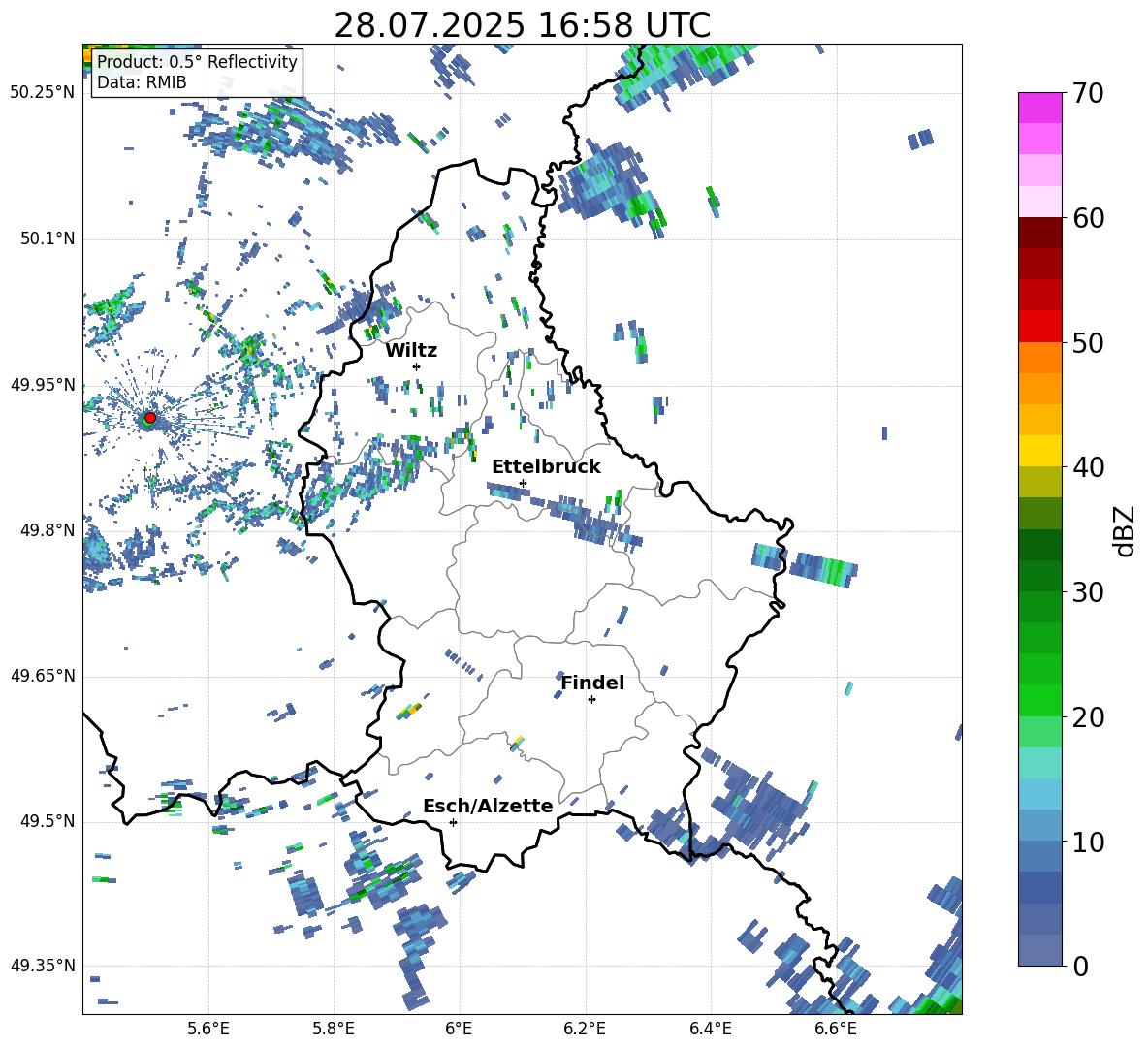Click the 49.5°N latitude label
The height and width of the screenshot is (1048, 1148).
pyautogui.click(x=48, y=821)
